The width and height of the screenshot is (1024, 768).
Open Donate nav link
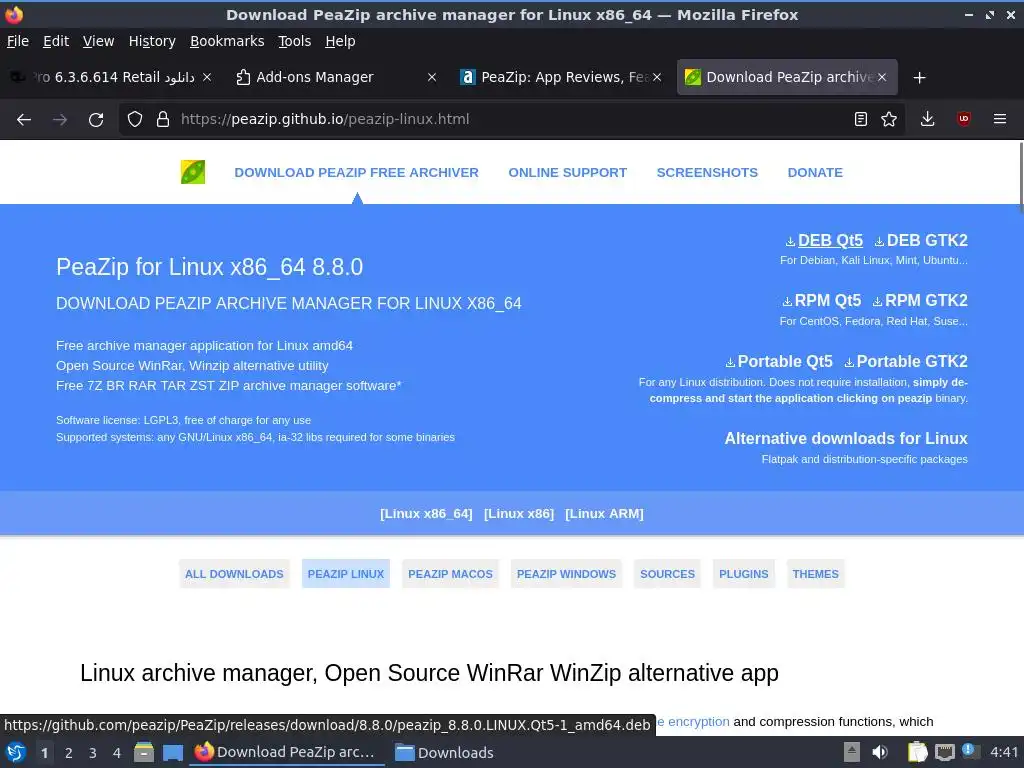[x=815, y=172]
